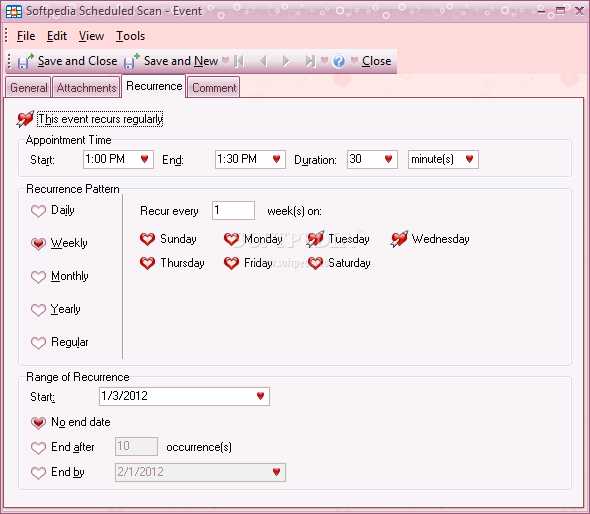The width and height of the screenshot is (590, 514).
Task: Open the toolbar options arrow before Close
Action: (x=354, y=61)
